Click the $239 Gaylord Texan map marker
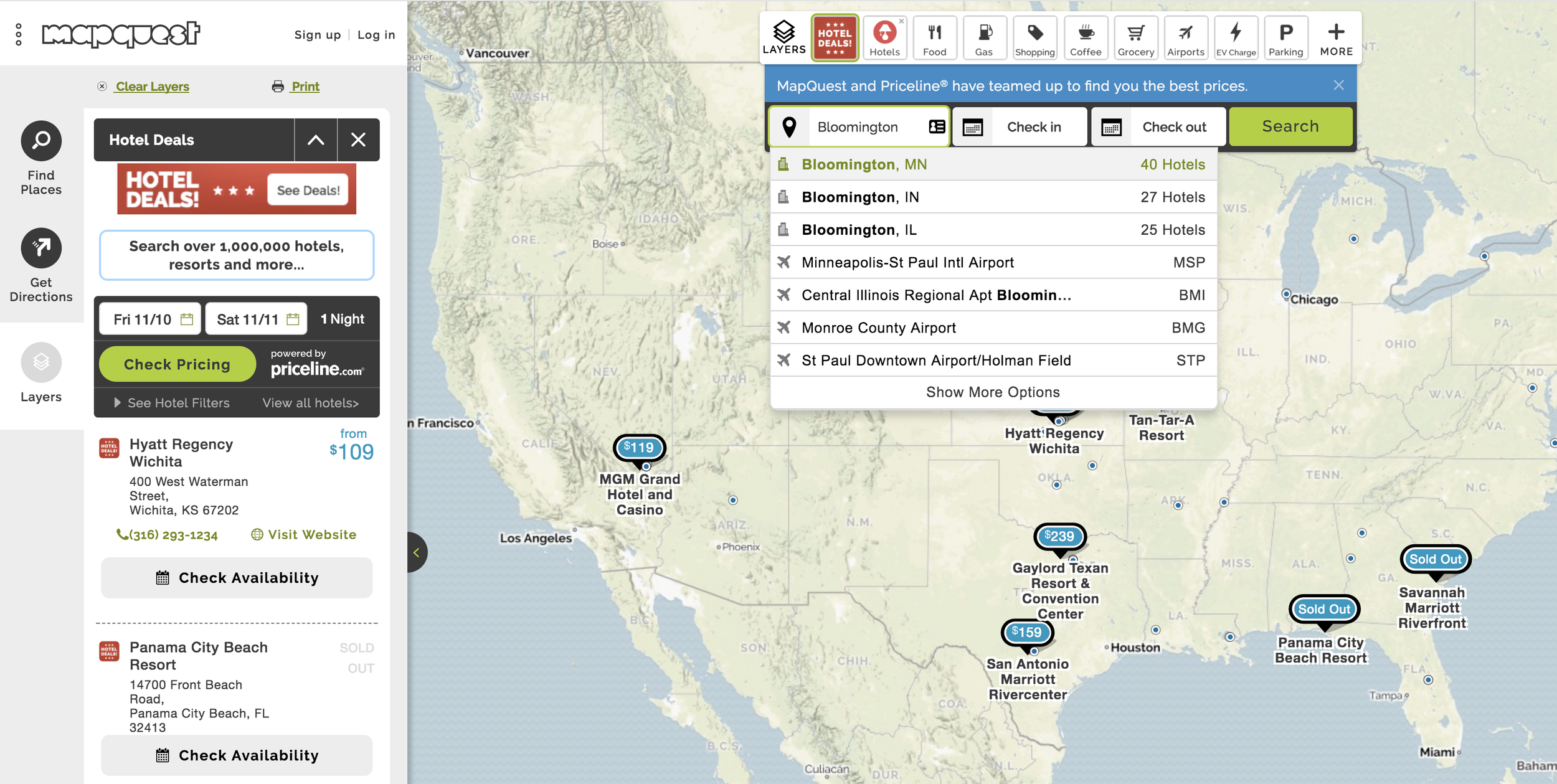 coord(1059,536)
